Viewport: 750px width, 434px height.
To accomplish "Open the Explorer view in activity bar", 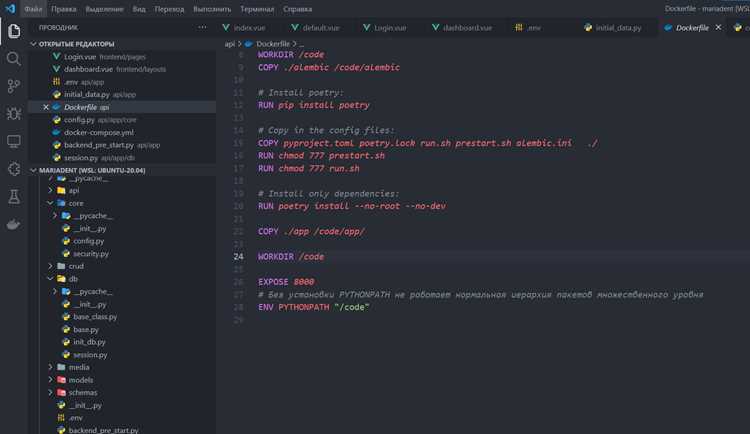I will coord(14,31).
